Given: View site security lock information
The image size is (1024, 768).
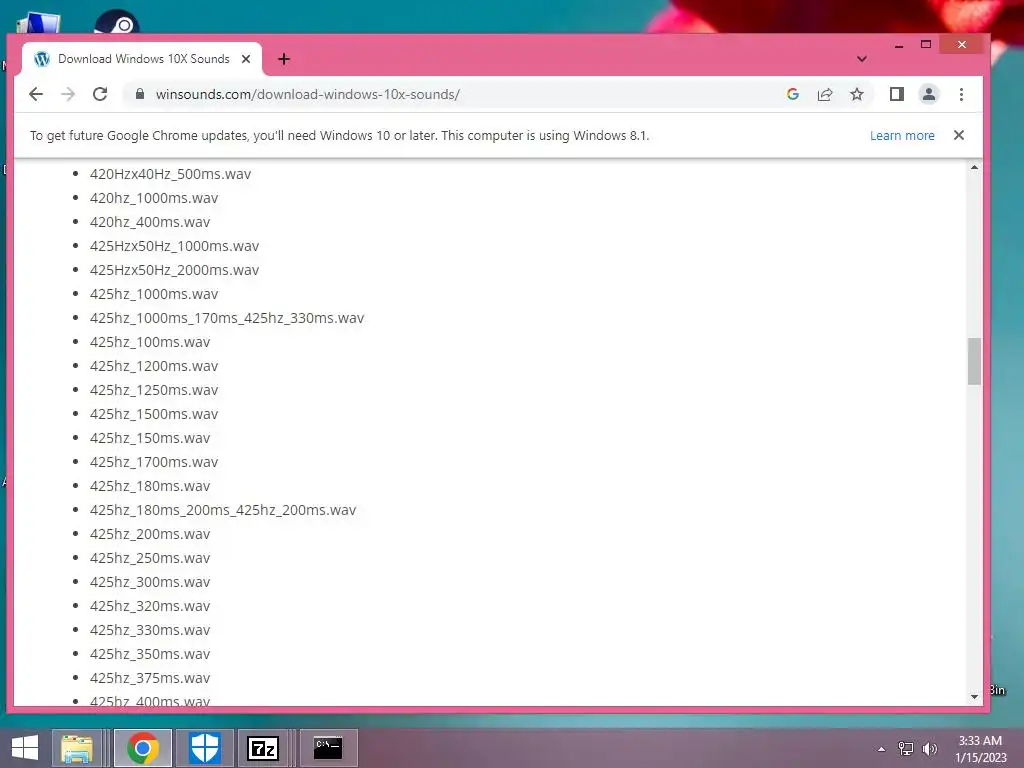Looking at the screenshot, I should (x=139, y=94).
